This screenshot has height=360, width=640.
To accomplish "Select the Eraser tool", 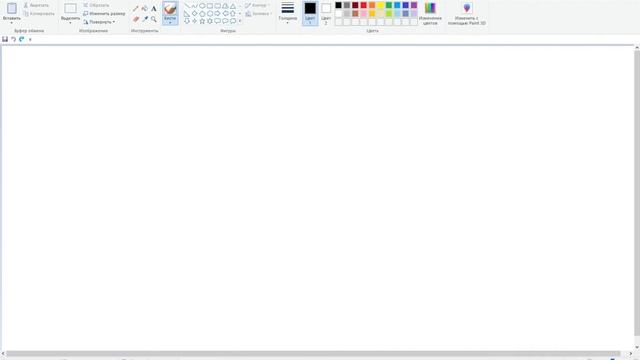I will [136, 19].
